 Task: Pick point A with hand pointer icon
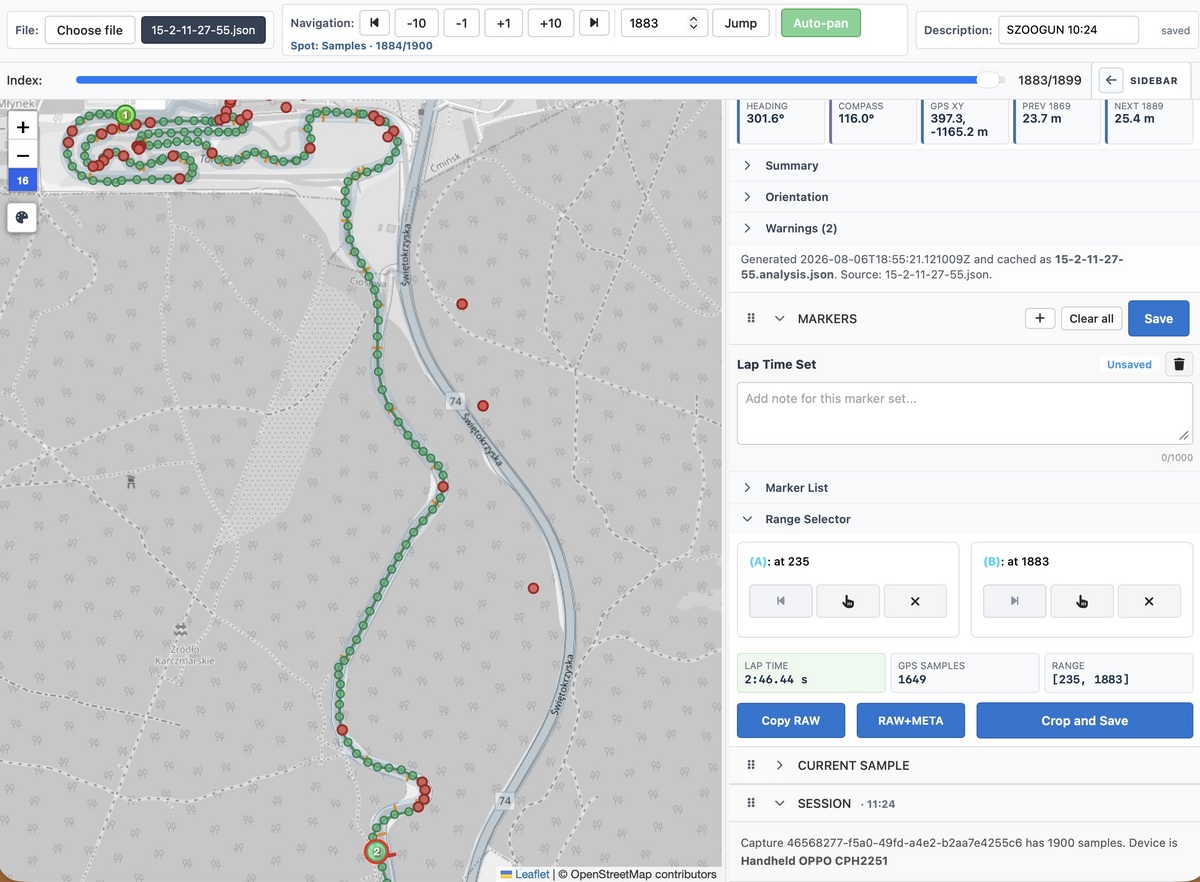[x=848, y=601]
